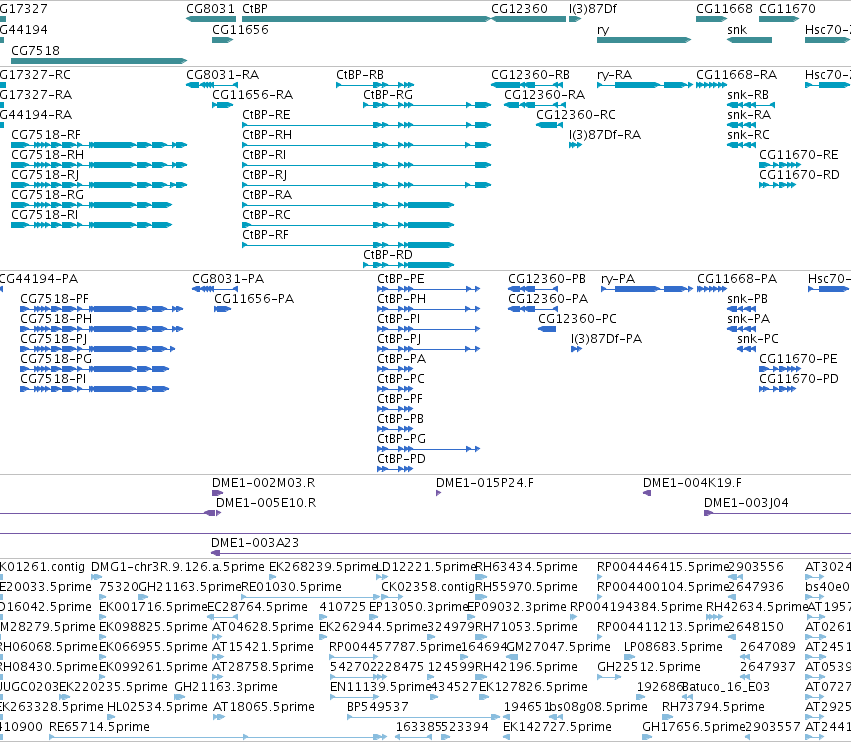Click EST label CK02358.contig
This screenshot has height=742, width=851.
(x=428, y=587)
